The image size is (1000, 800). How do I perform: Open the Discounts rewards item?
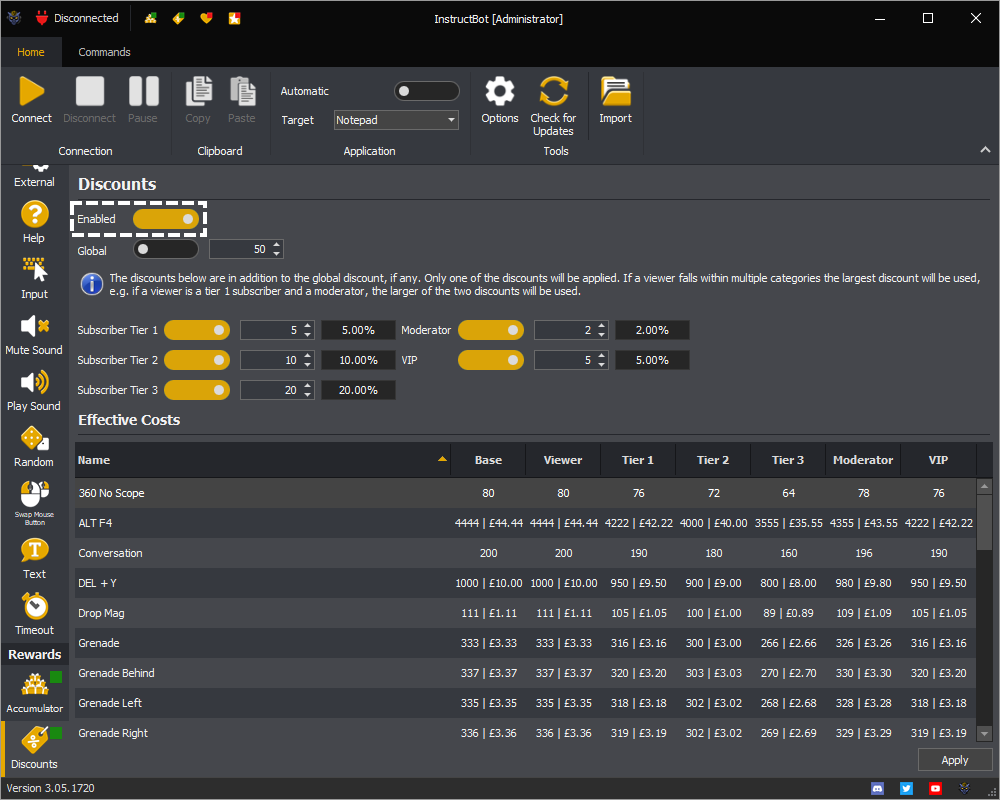click(x=34, y=748)
